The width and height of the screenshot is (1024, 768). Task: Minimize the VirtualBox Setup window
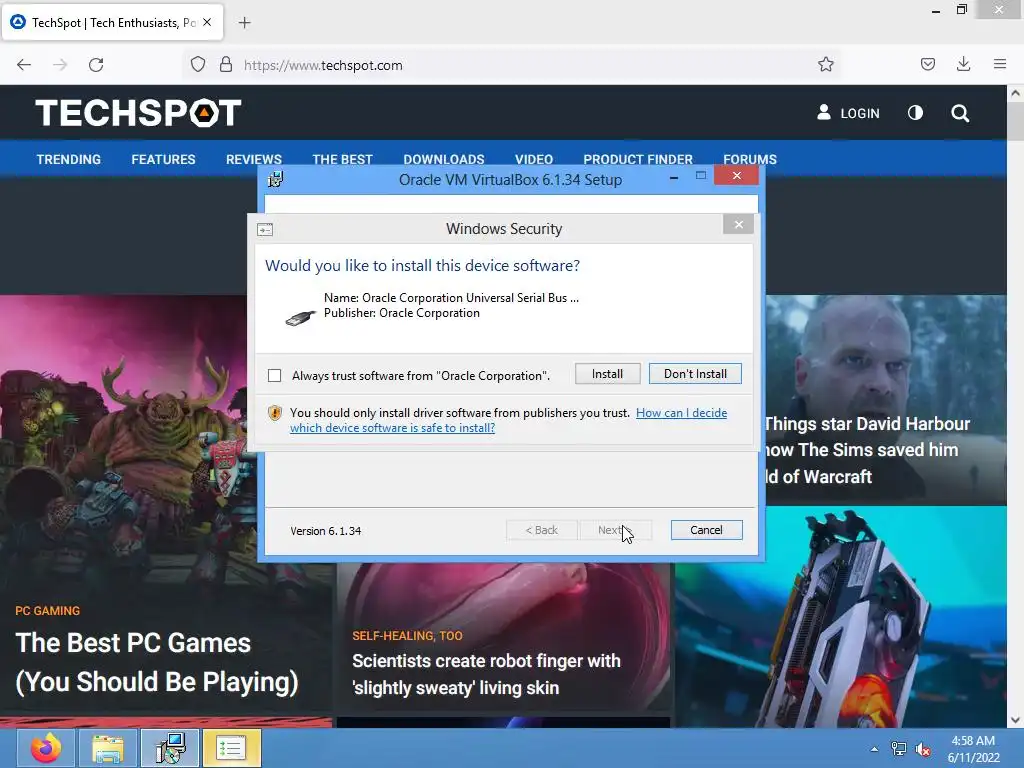point(674,178)
